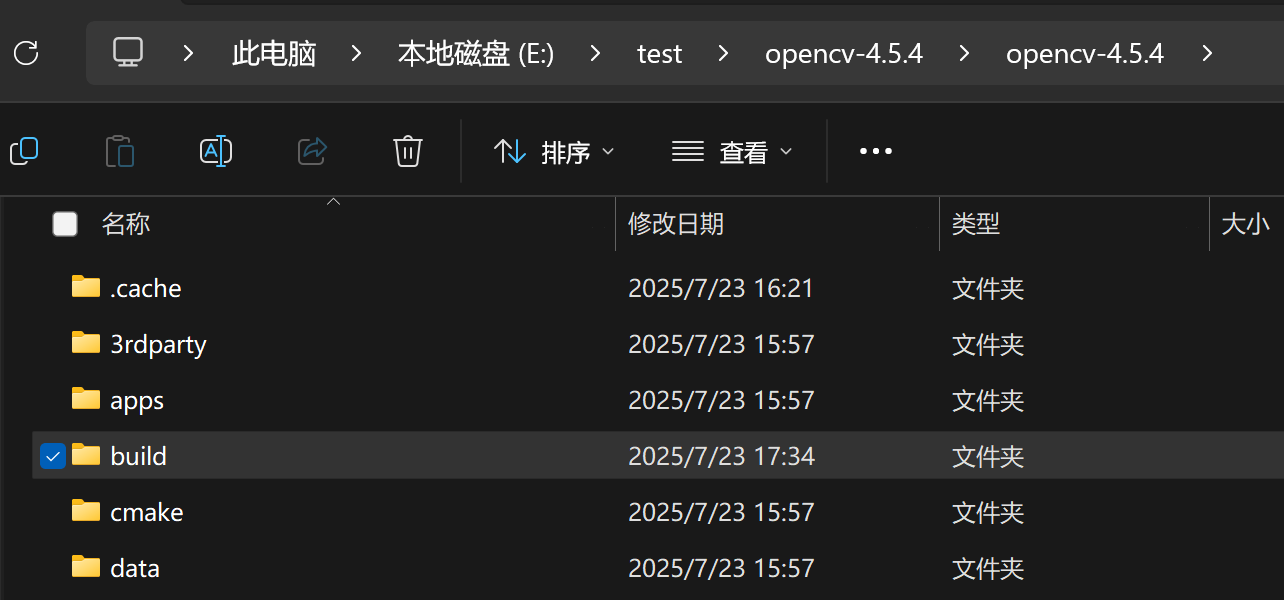This screenshot has height=600, width=1284.
Task: Sort by the 修改日期 column header
Action: pyautogui.click(x=676, y=224)
